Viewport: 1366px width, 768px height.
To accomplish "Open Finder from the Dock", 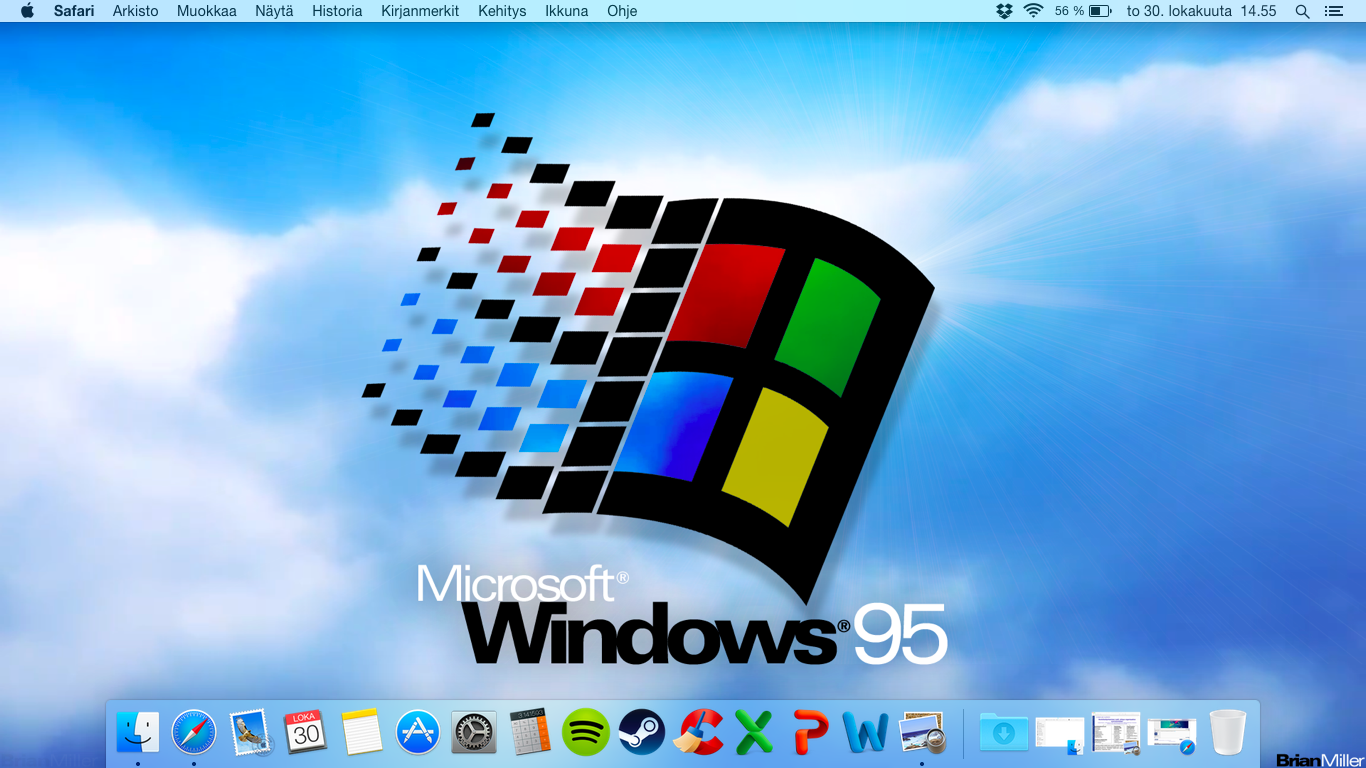I will (138, 733).
